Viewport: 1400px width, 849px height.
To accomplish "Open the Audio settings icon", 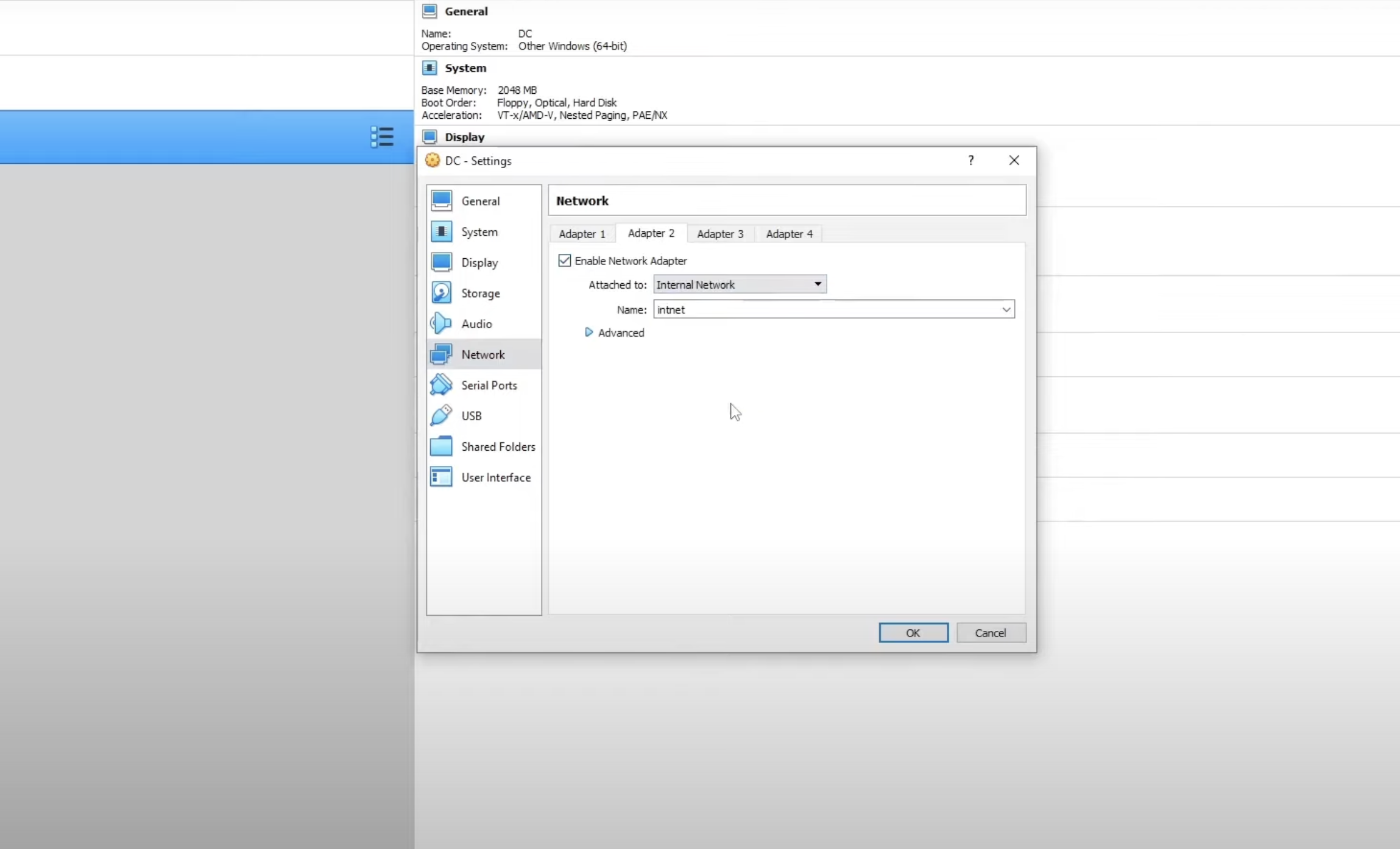I will point(441,324).
